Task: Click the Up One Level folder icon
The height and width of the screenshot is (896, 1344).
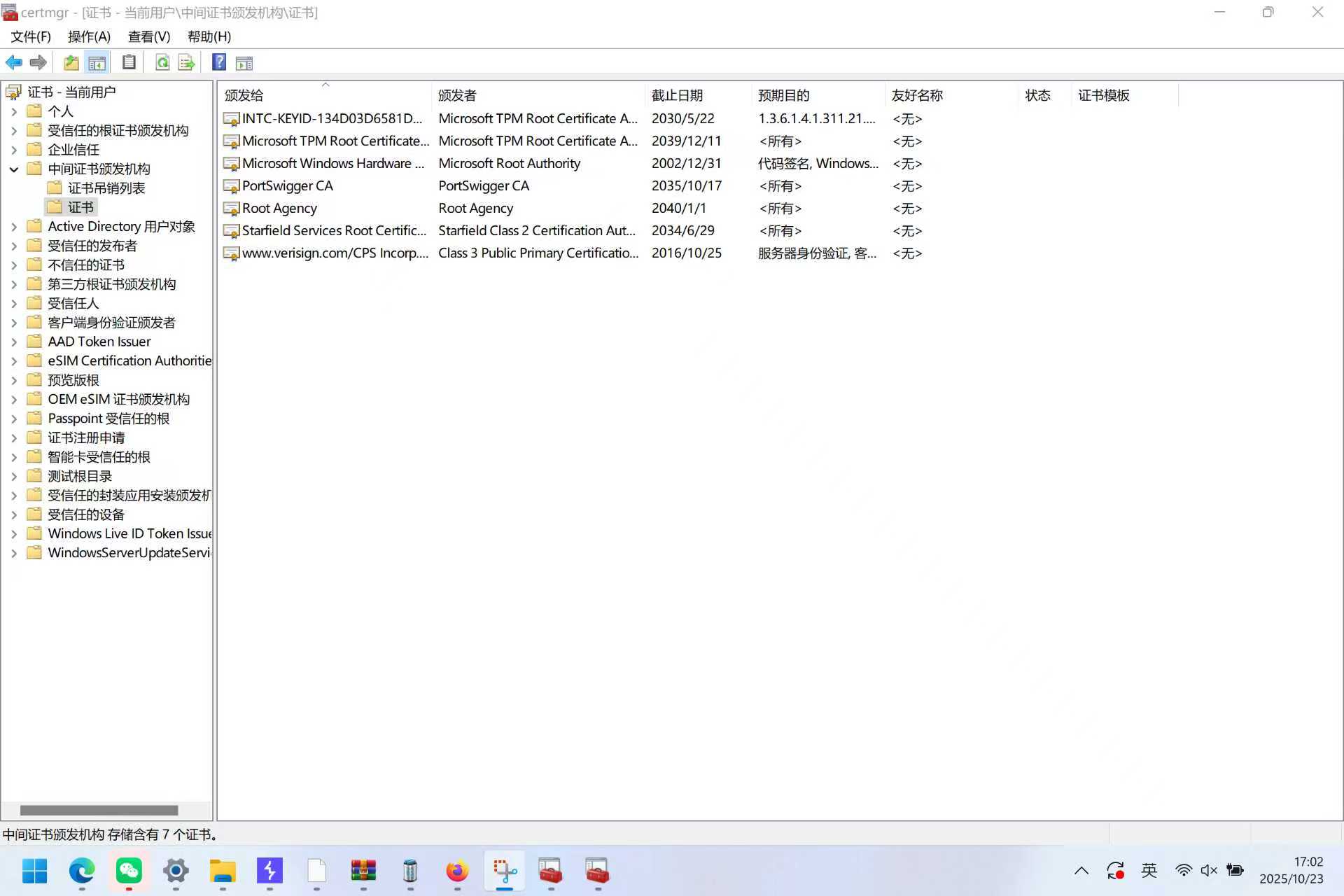Action: pyautogui.click(x=71, y=63)
